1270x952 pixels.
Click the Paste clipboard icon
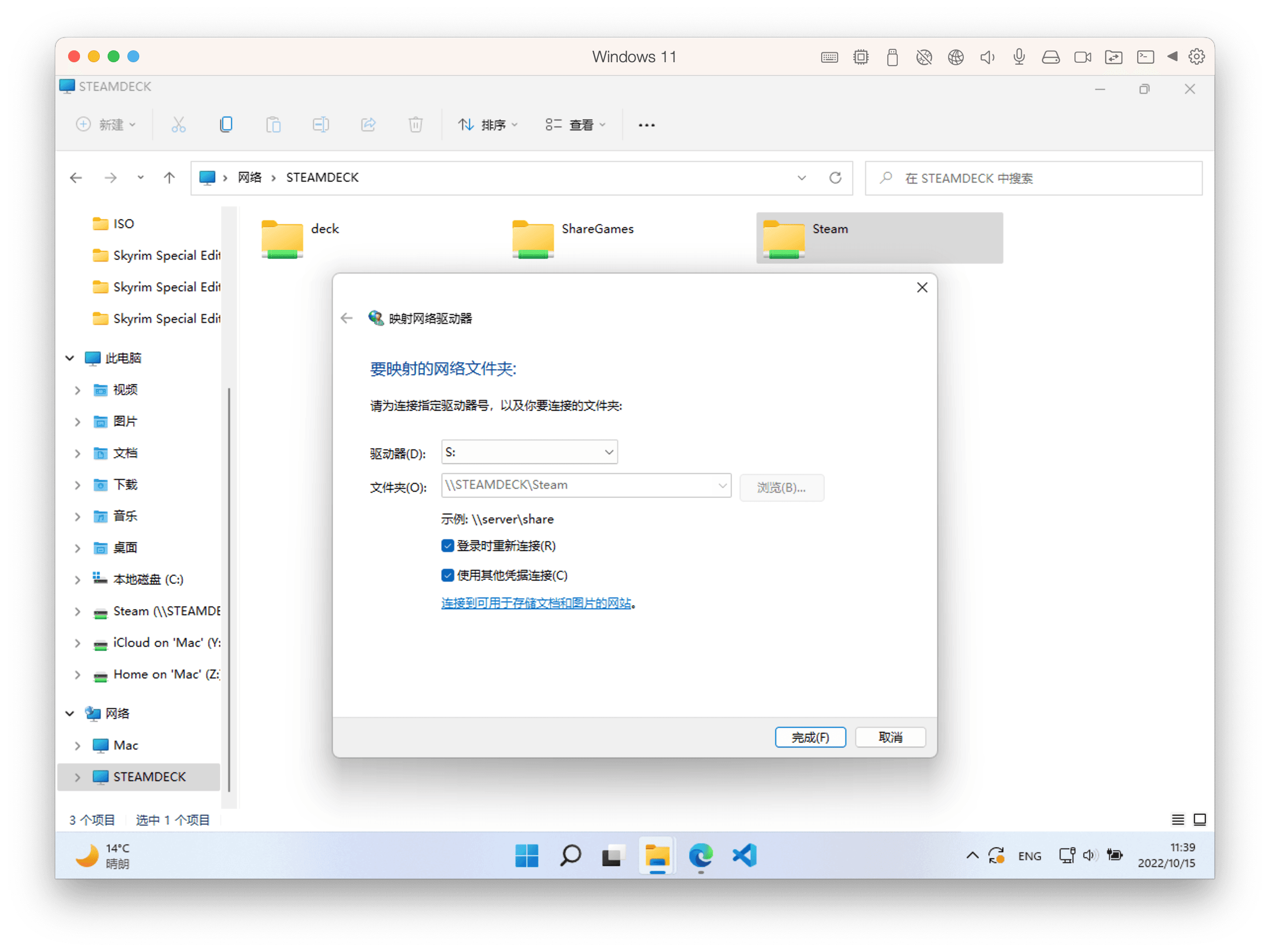(273, 124)
